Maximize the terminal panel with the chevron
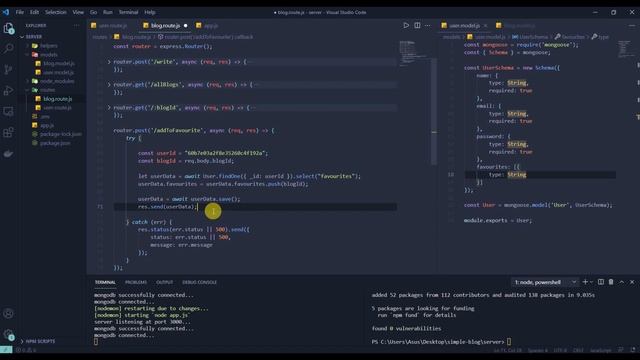This screenshot has width=640, height=360. coord(622,282)
